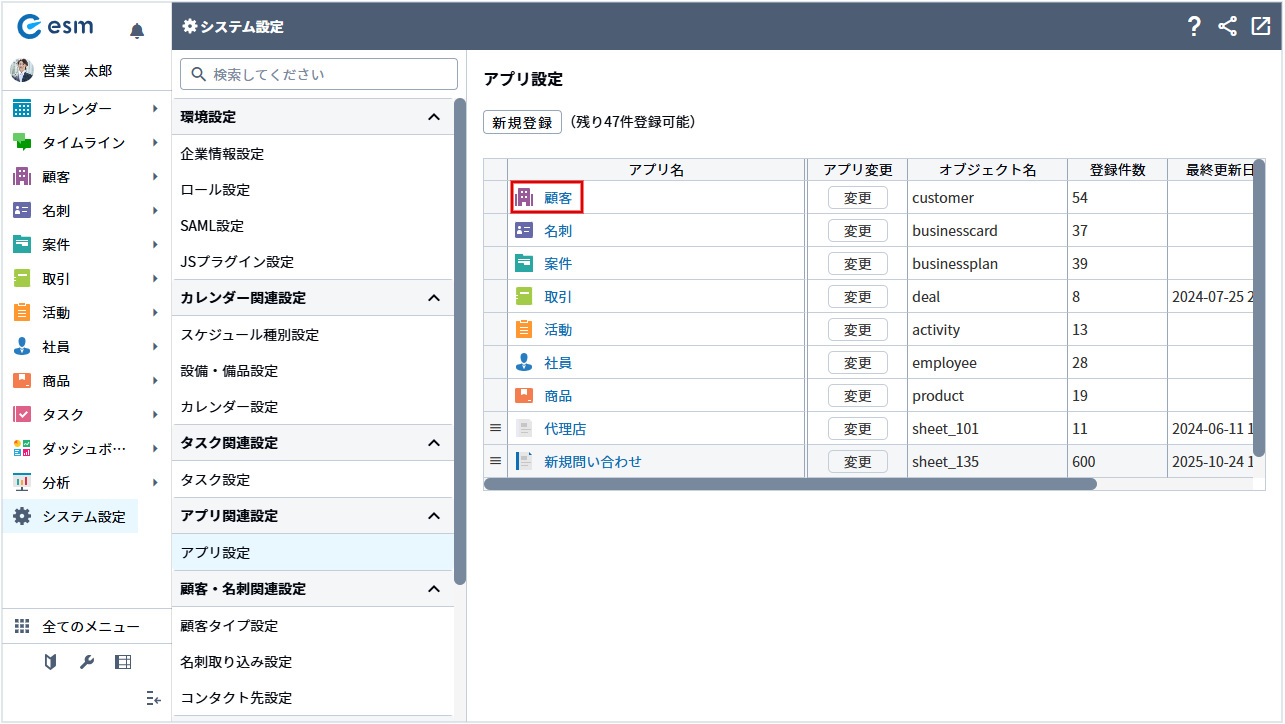Click the notification bell icon

[x=137, y=31]
